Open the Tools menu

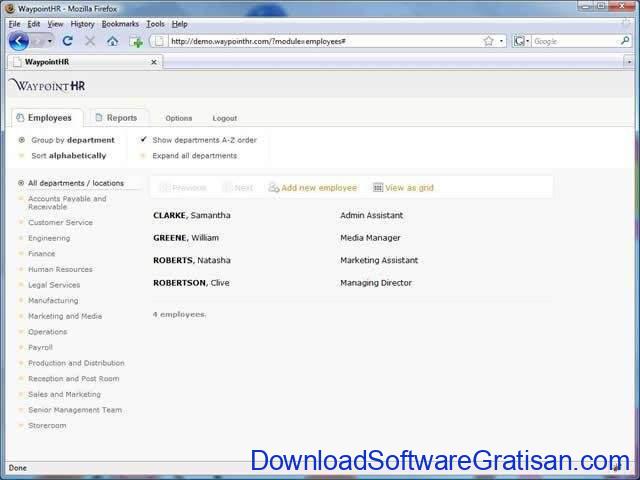[x=155, y=24]
